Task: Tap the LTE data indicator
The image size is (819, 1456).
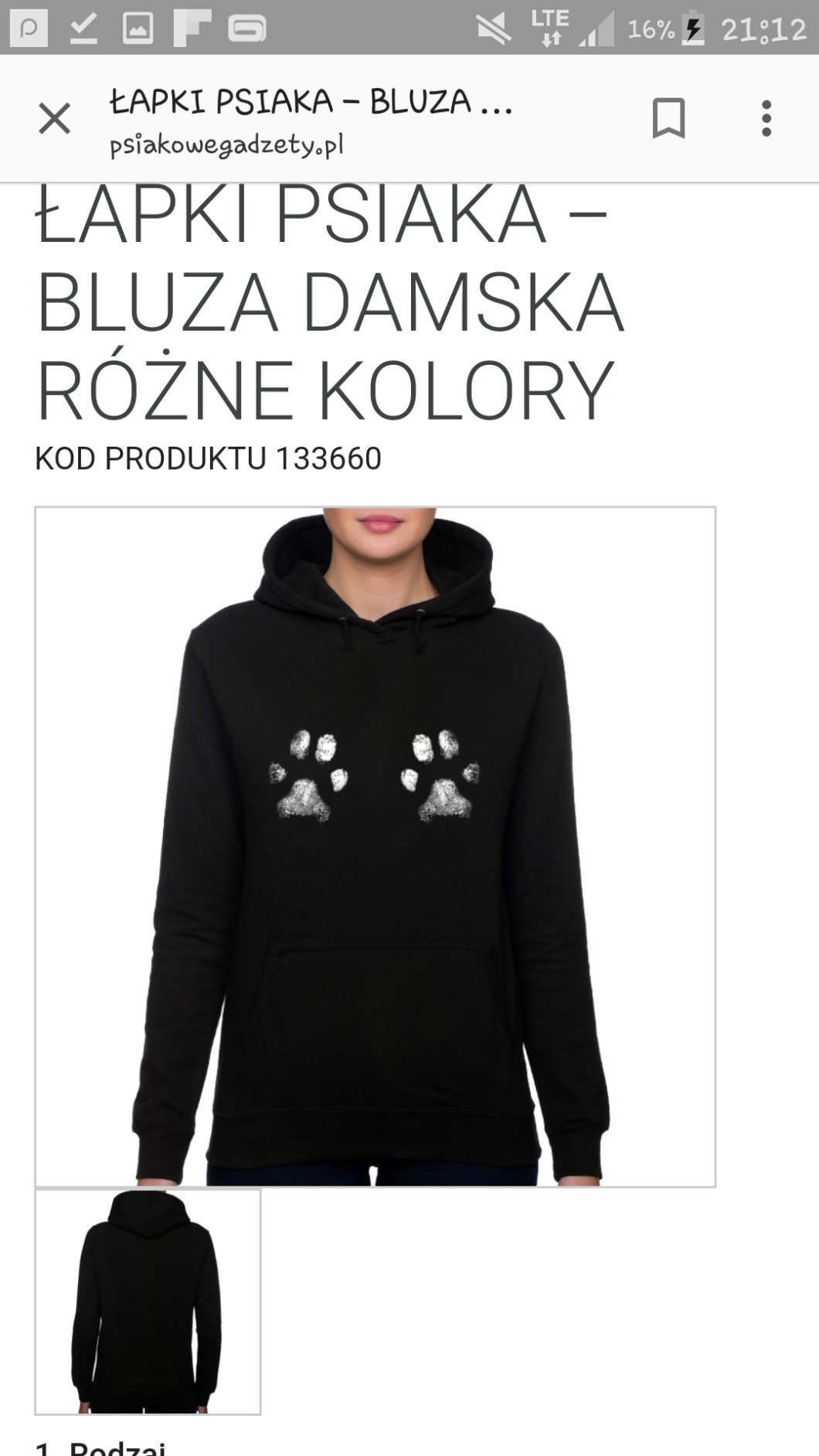Action: (549, 27)
